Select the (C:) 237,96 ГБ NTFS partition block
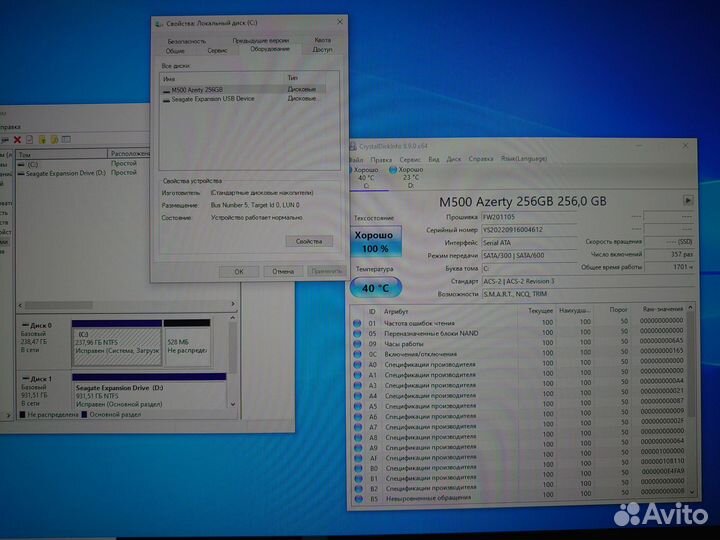 point(117,343)
